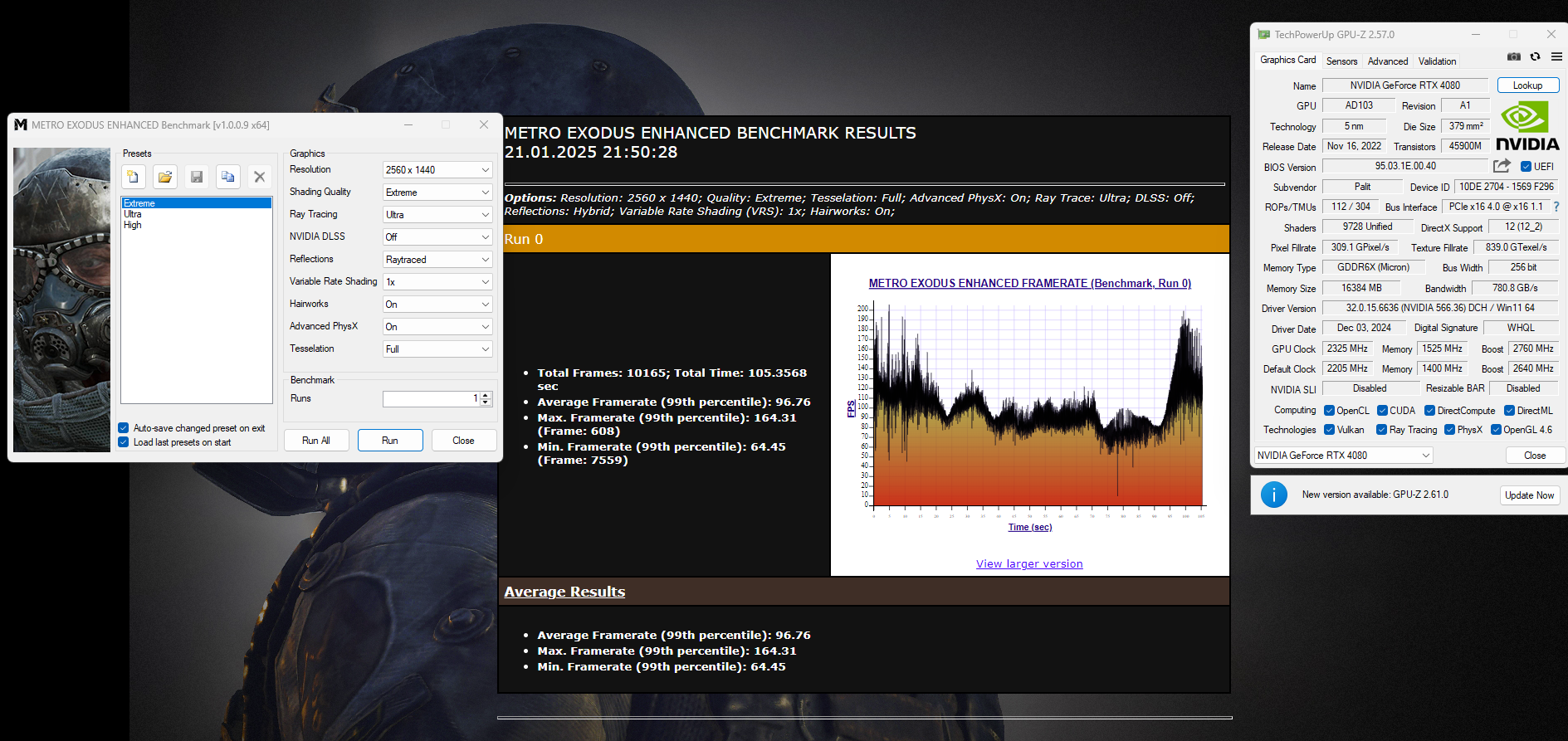Open the Advanced PhysX dropdown
The image size is (1568, 741).
[x=437, y=327]
